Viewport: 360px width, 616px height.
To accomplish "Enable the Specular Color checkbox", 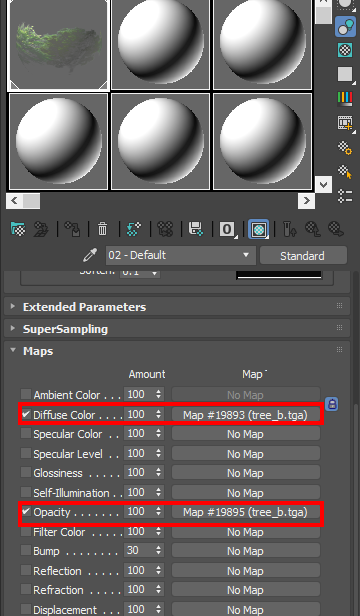I will pos(26,433).
